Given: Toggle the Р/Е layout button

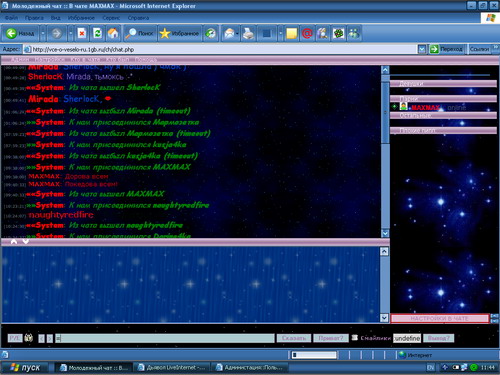Looking at the screenshot, I should (x=15, y=338).
